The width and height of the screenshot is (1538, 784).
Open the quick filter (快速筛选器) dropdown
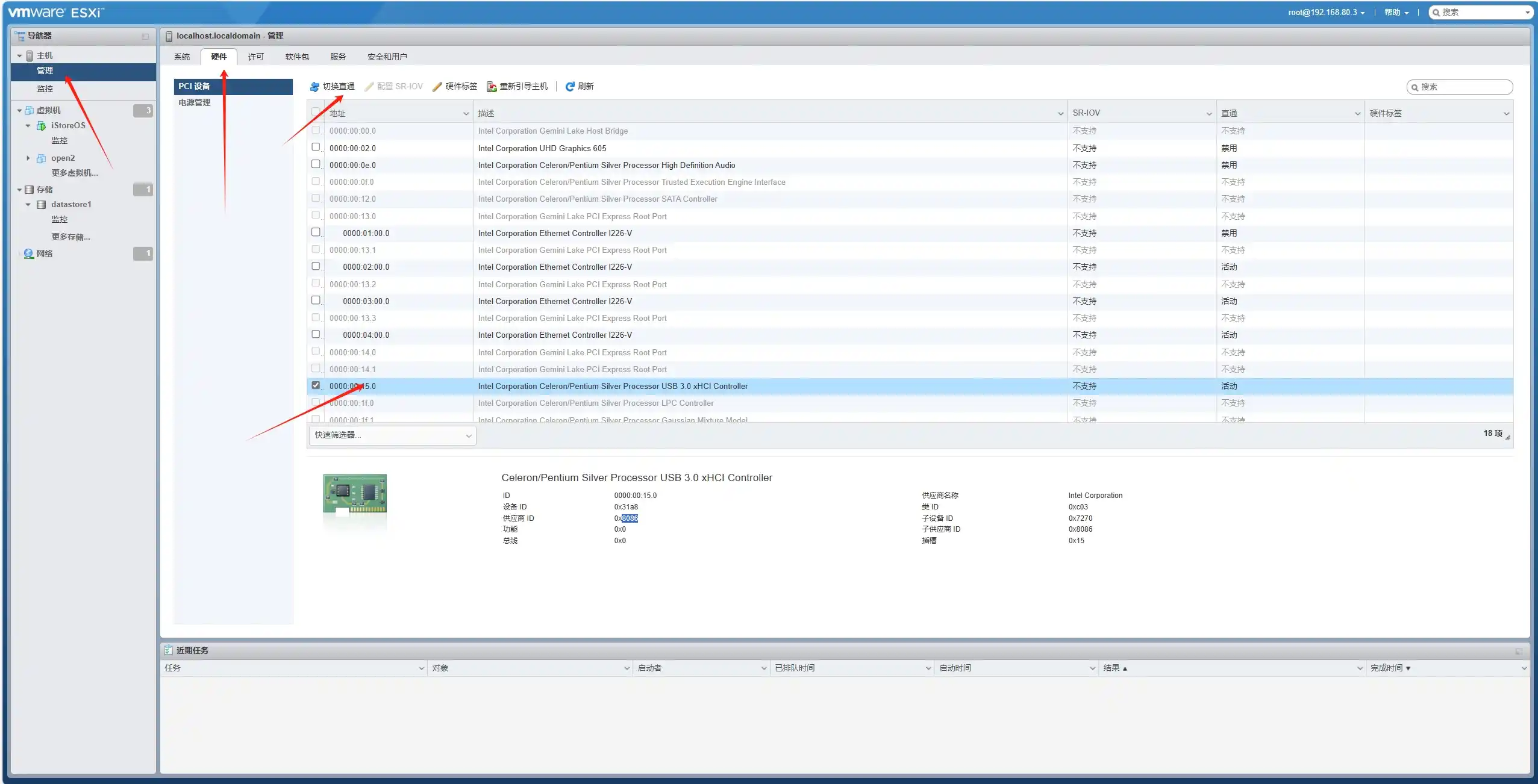(x=392, y=435)
